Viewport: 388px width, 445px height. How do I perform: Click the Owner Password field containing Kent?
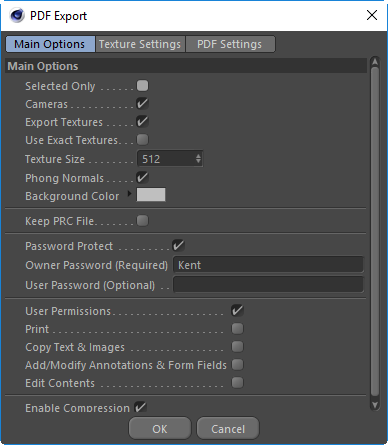pyautogui.click(x=268, y=265)
